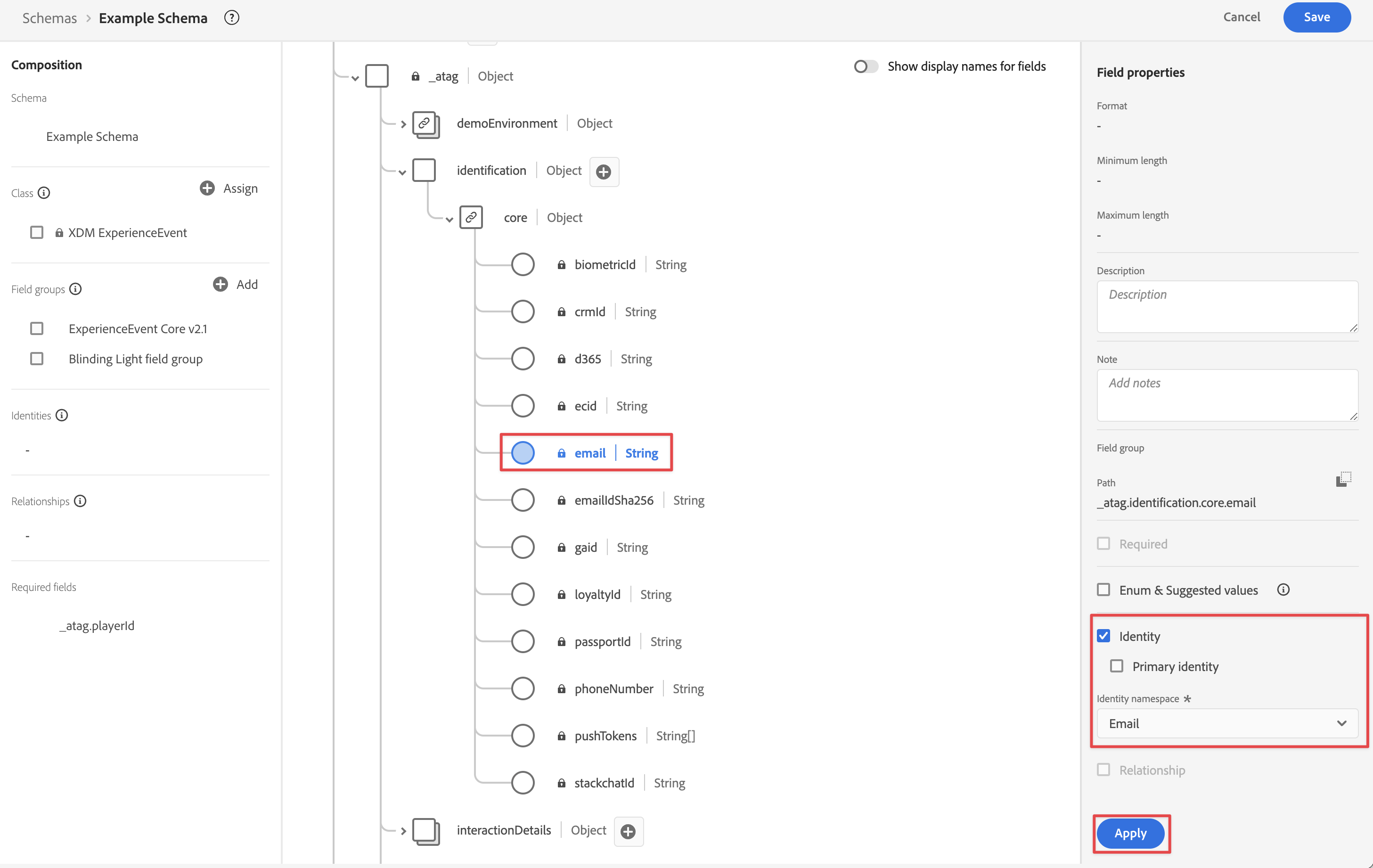Click the help question mark icon
This screenshot has height=868, width=1373.
click(231, 18)
